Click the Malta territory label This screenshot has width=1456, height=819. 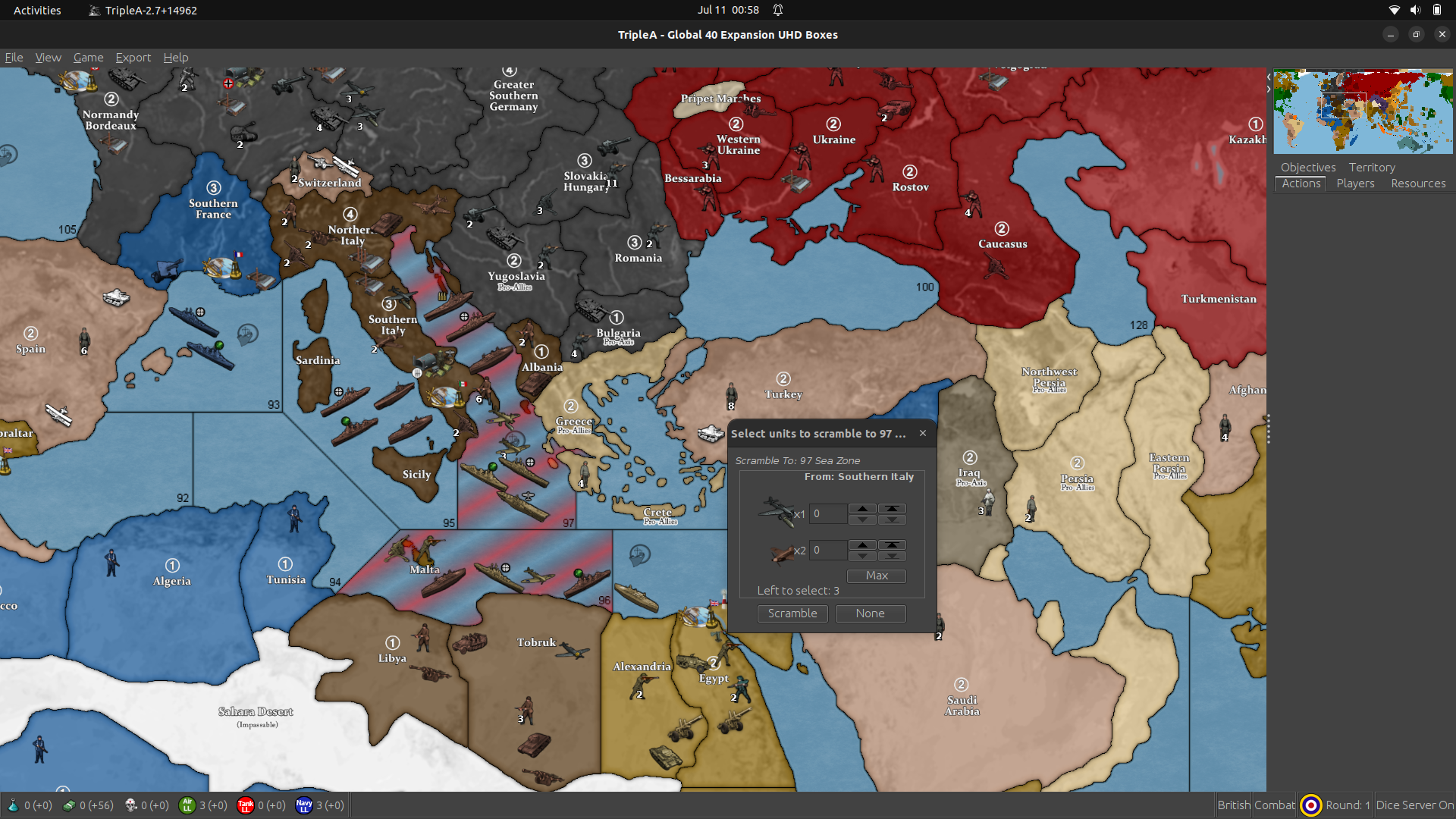[x=424, y=569]
